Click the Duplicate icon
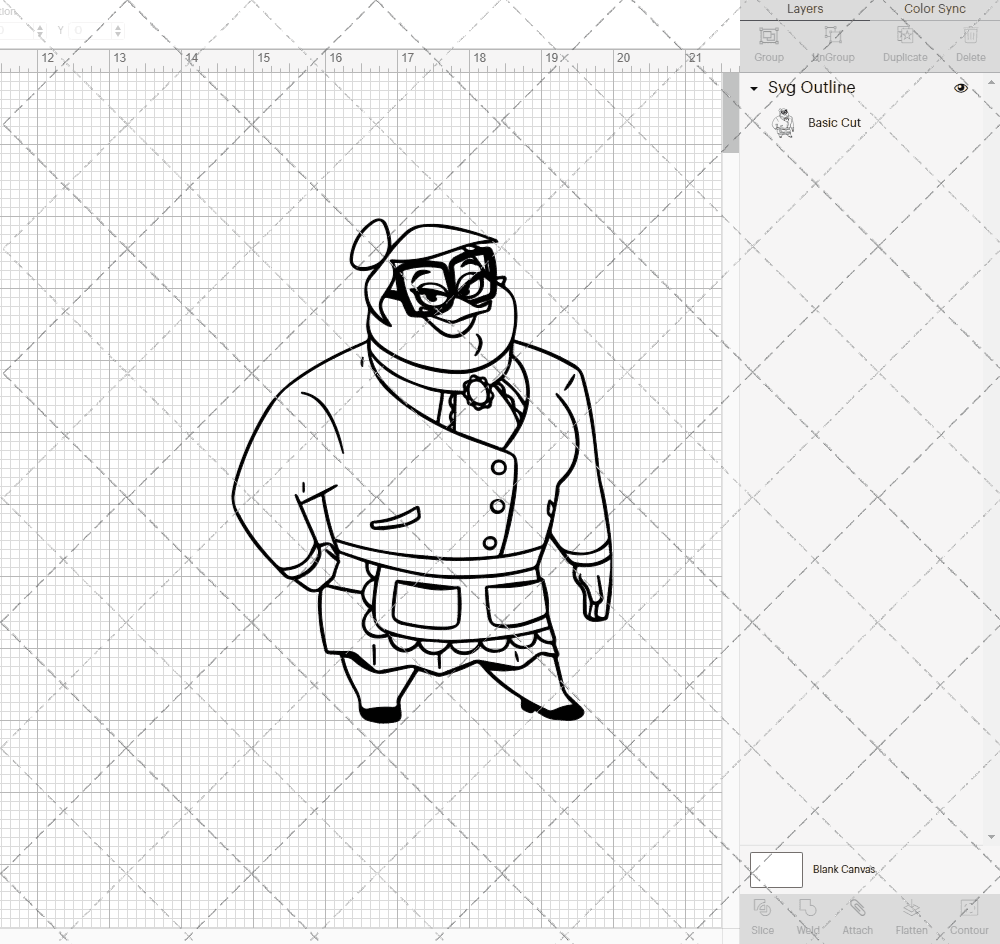The height and width of the screenshot is (944, 1000). click(905, 35)
